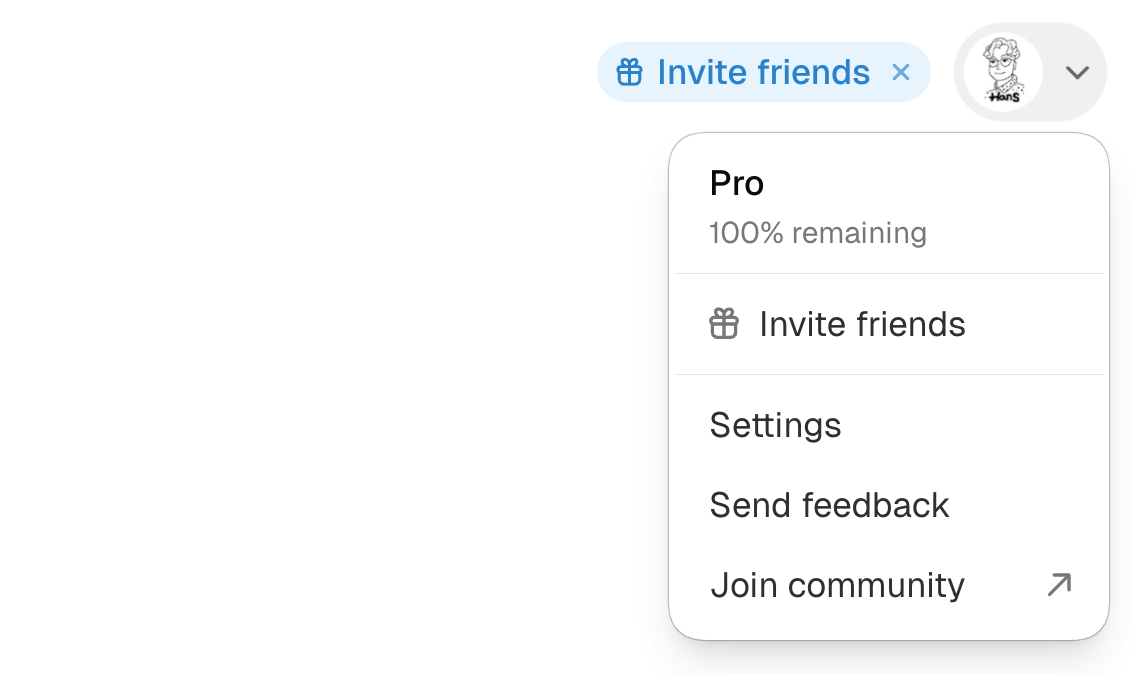Click the 100% remaining usage text

(x=818, y=233)
